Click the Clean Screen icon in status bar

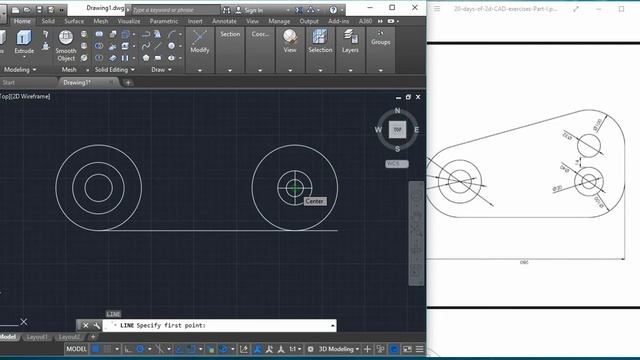(x=407, y=349)
